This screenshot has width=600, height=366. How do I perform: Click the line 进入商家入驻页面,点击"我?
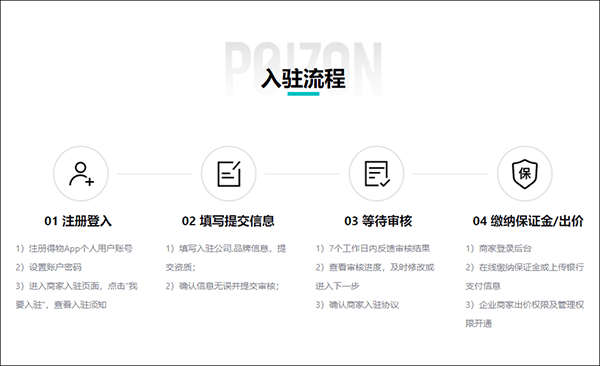coord(77,286)
